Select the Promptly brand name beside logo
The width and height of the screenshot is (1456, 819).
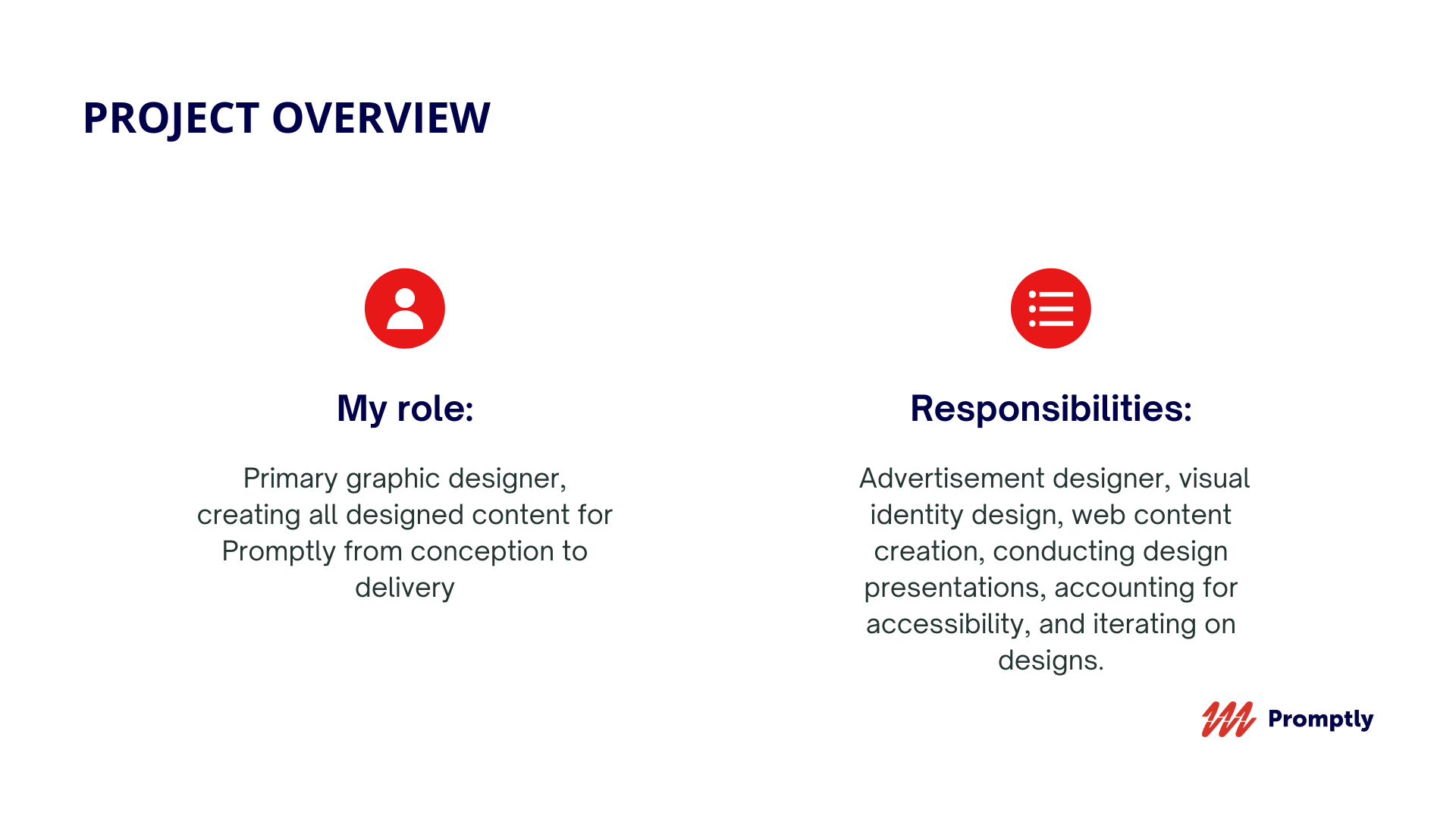click(x=1320, y=719)
